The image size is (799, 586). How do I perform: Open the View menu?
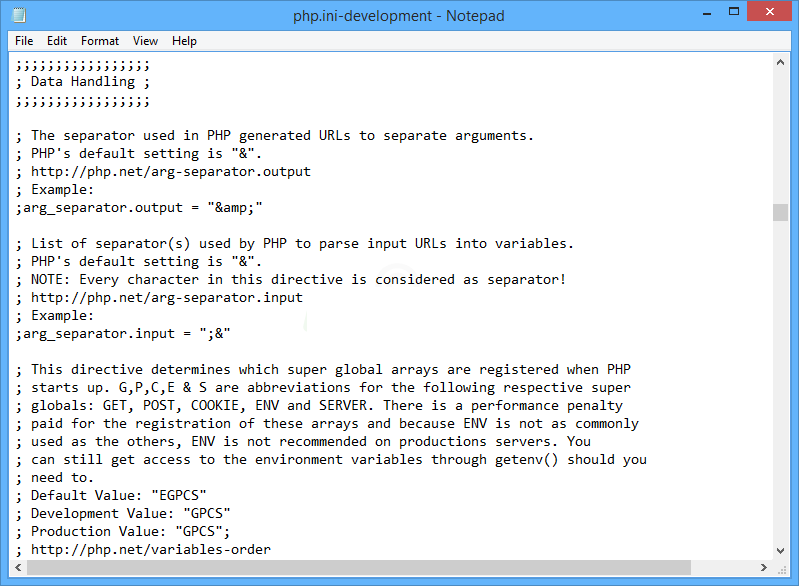146,41
